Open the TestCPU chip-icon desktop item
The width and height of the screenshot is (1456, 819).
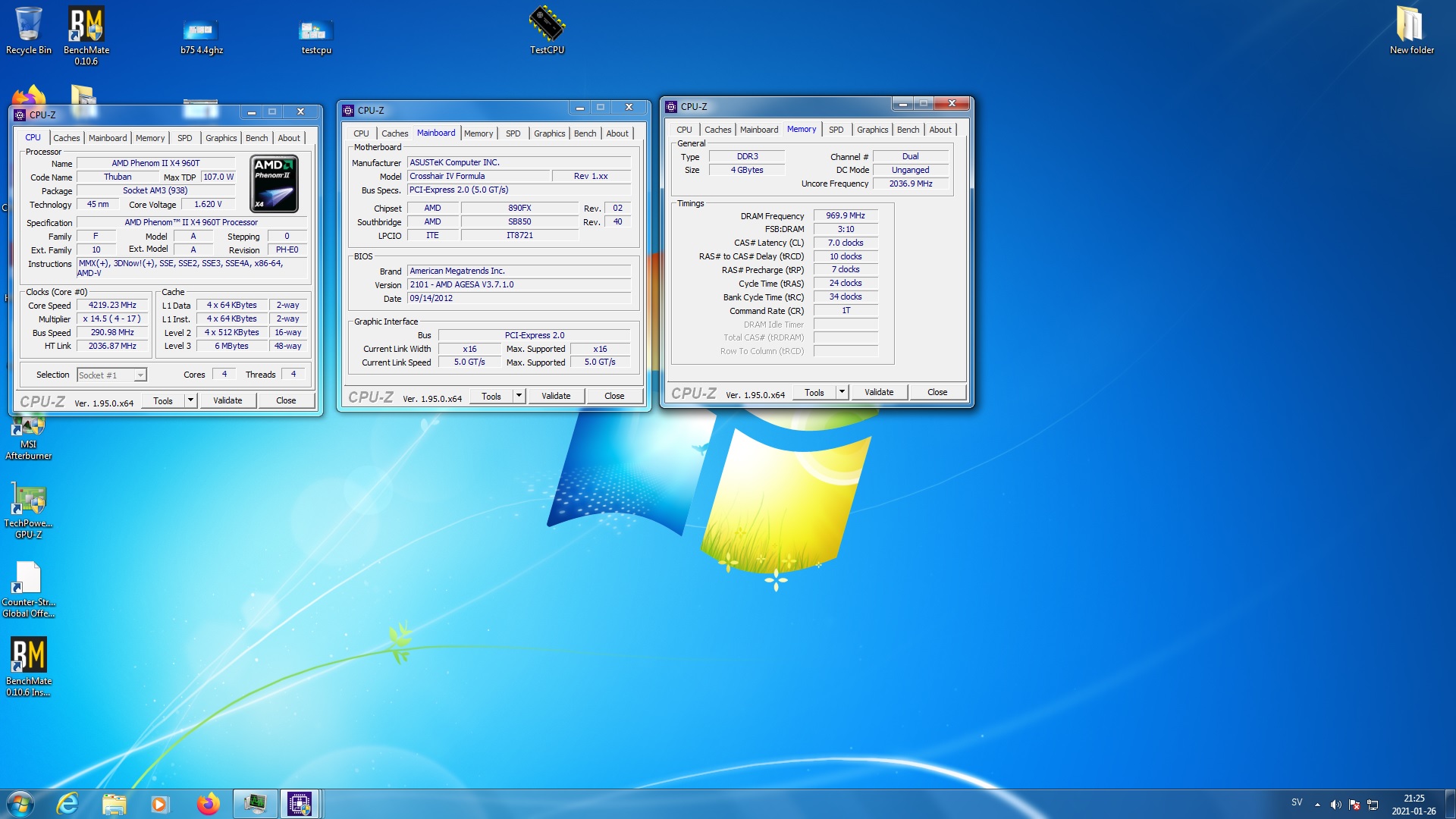click(547, 30)
